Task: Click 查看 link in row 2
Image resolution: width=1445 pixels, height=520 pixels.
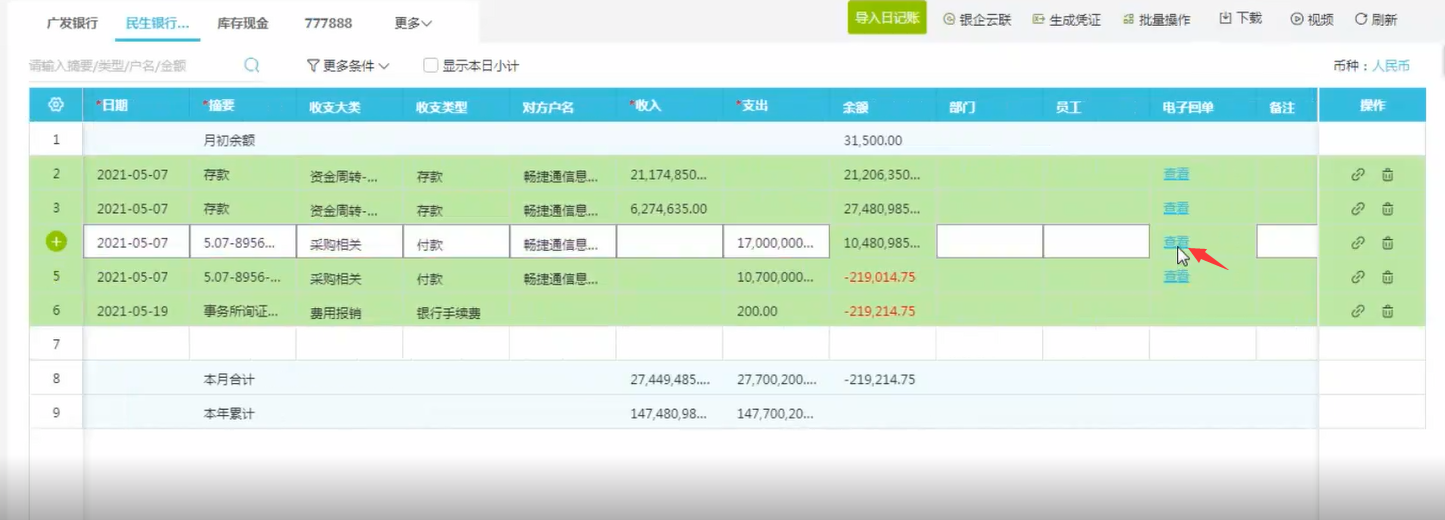Action: [1176, 174]
